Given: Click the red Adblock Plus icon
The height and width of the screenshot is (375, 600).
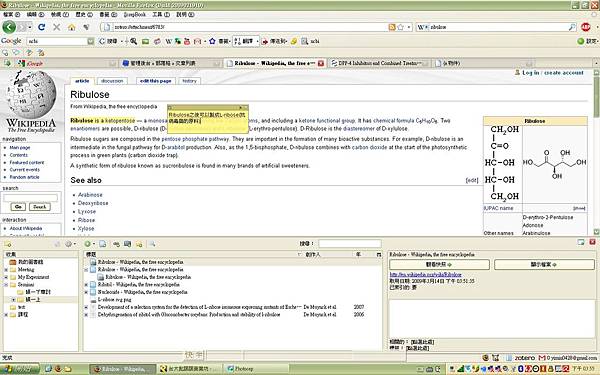Looking at the screenshot, I should coord(586,27).
